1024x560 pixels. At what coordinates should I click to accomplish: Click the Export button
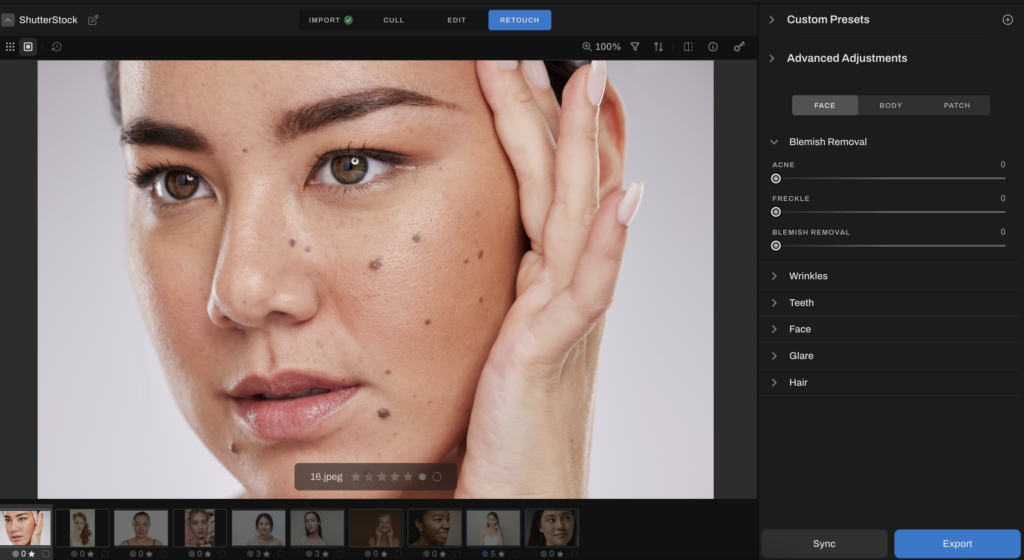point(957,544)
